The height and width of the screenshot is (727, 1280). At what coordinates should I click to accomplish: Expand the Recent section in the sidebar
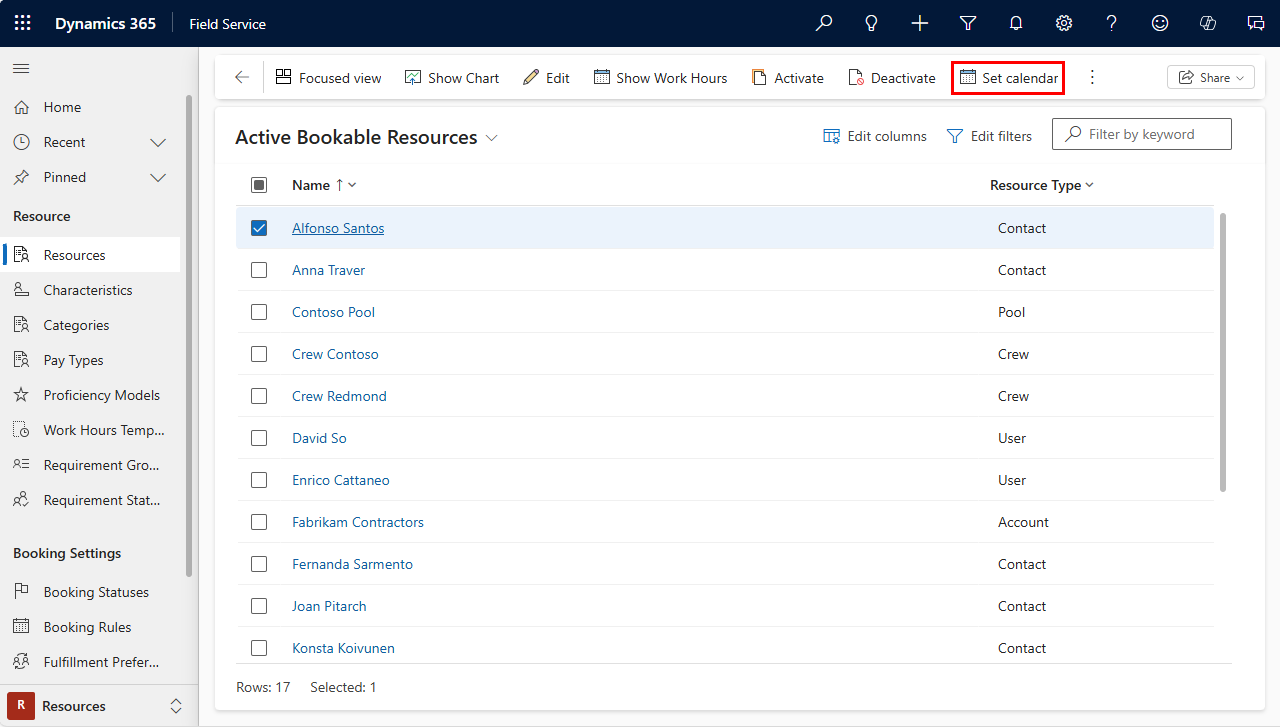[x=157, y=141]
